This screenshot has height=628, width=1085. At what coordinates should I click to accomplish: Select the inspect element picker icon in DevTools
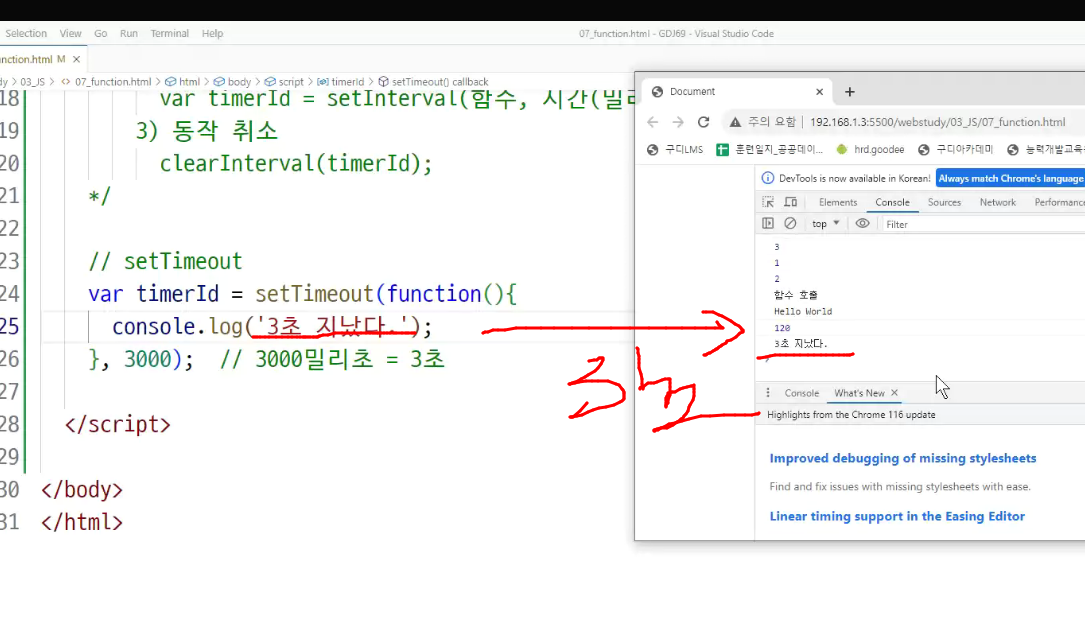pos(768,202)
